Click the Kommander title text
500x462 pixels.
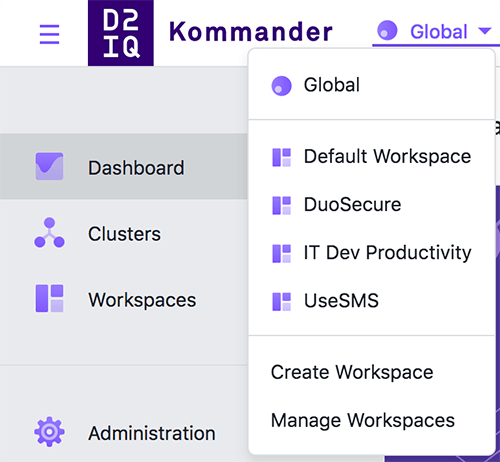tap(251, 32)
